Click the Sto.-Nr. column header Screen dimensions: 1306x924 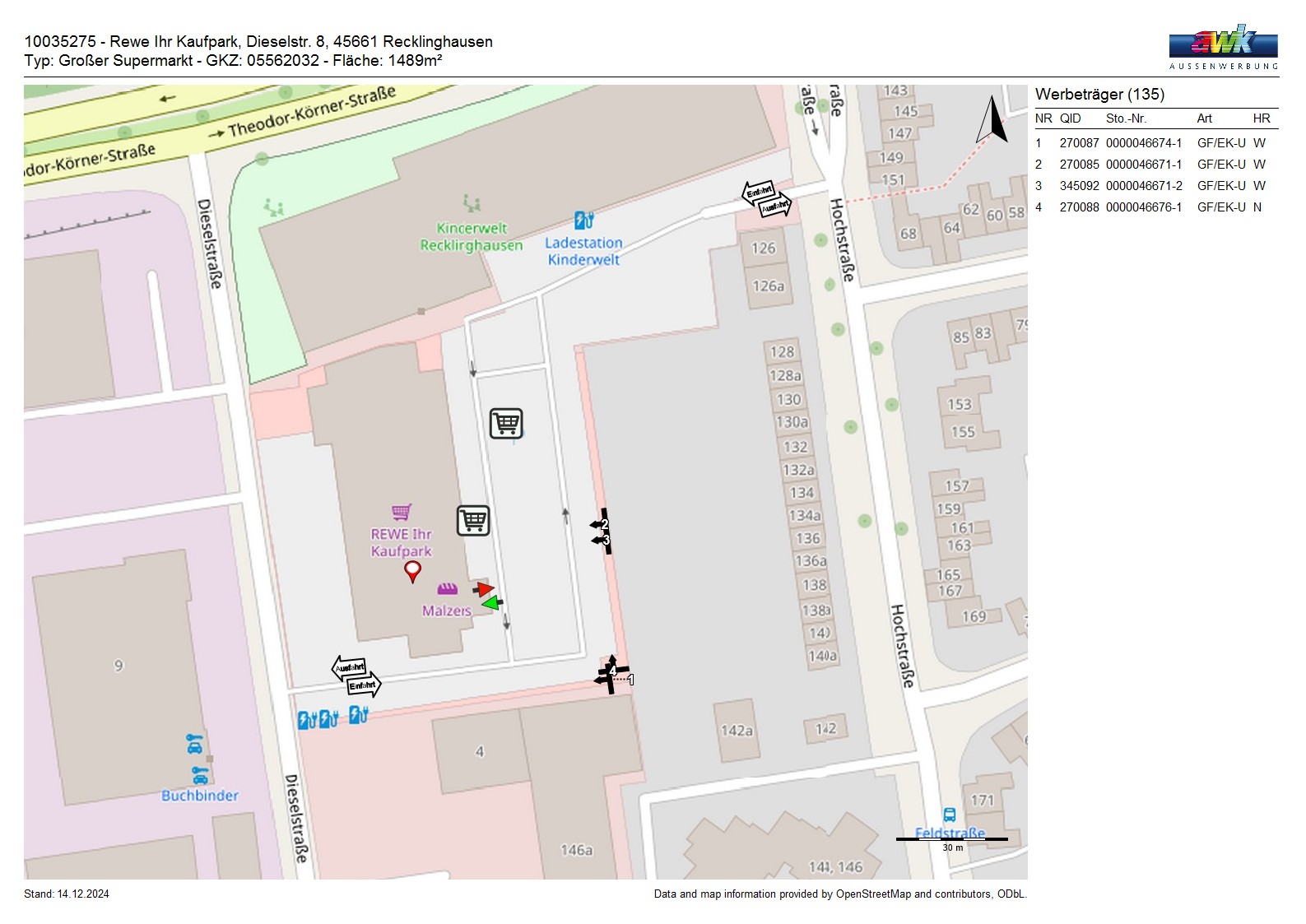pos(1126,118)
